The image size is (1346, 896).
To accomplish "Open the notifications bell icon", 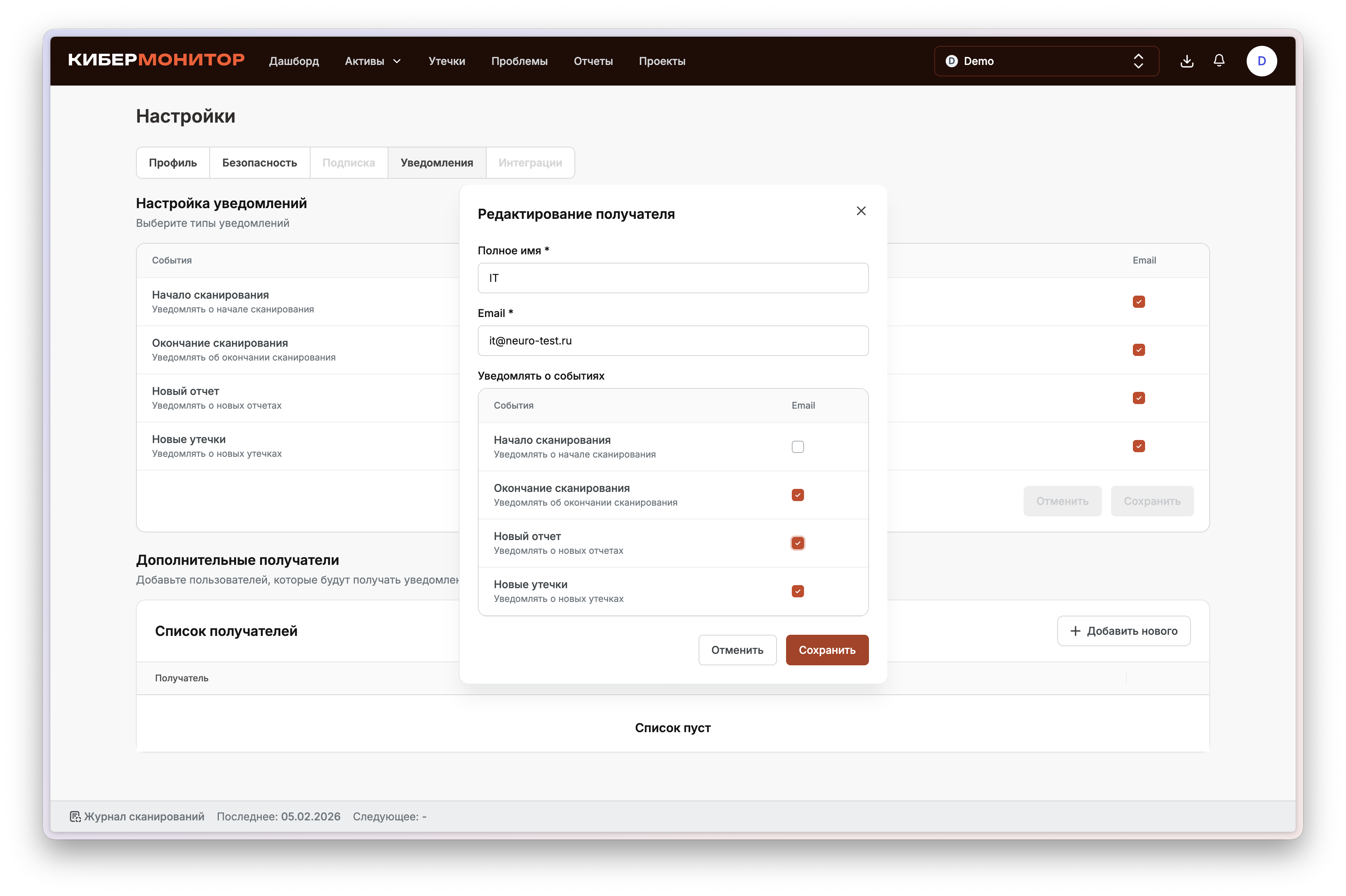I will pyautogui.click(x=1218, y=61).
